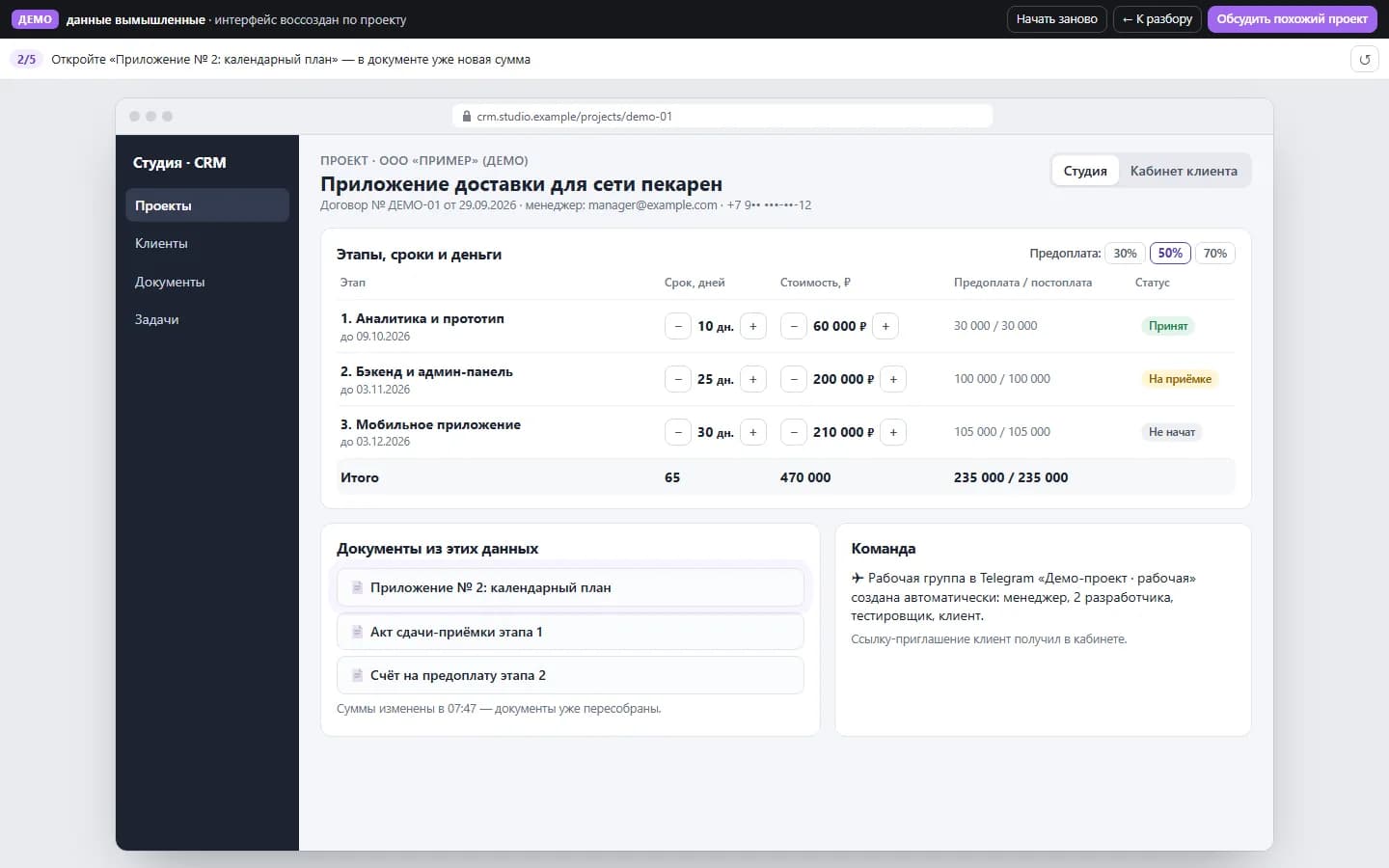Click the 2/5 step counter badge
Screen dimensions: 1389x868
pos(26,60)
